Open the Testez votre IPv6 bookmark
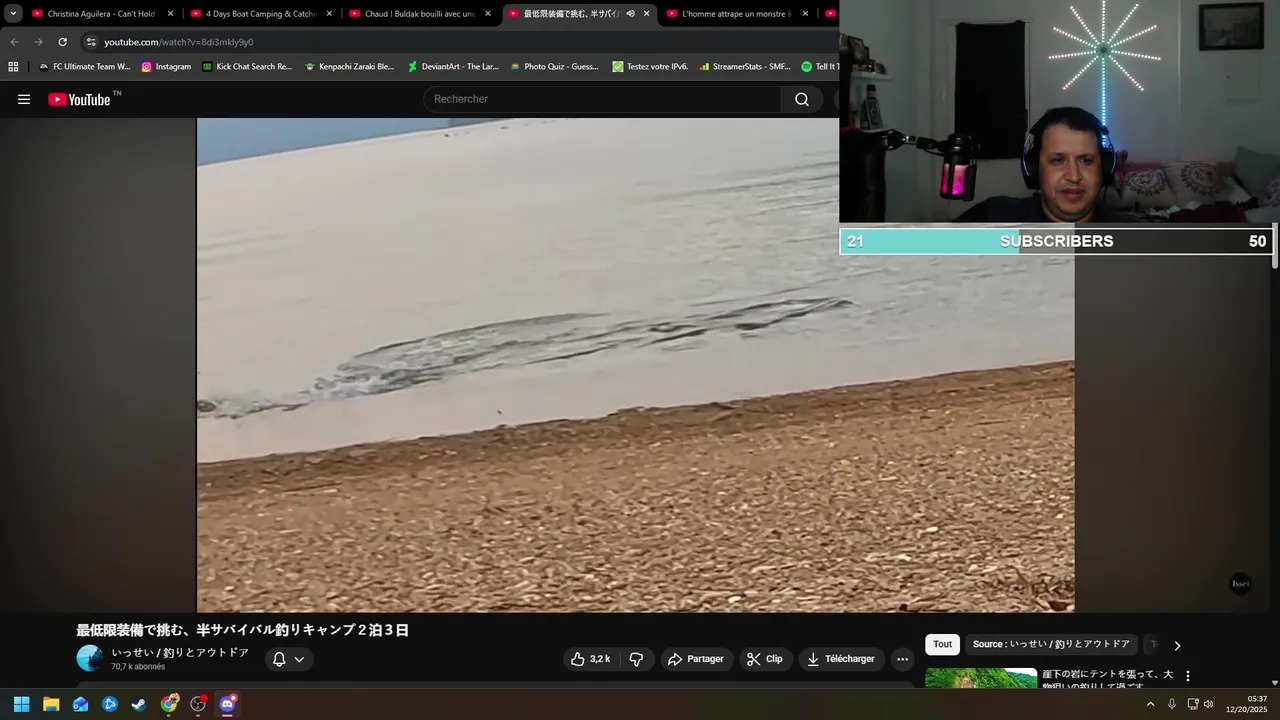The height and width of the screenshot is (720, 1280). [x=650, y=67]
